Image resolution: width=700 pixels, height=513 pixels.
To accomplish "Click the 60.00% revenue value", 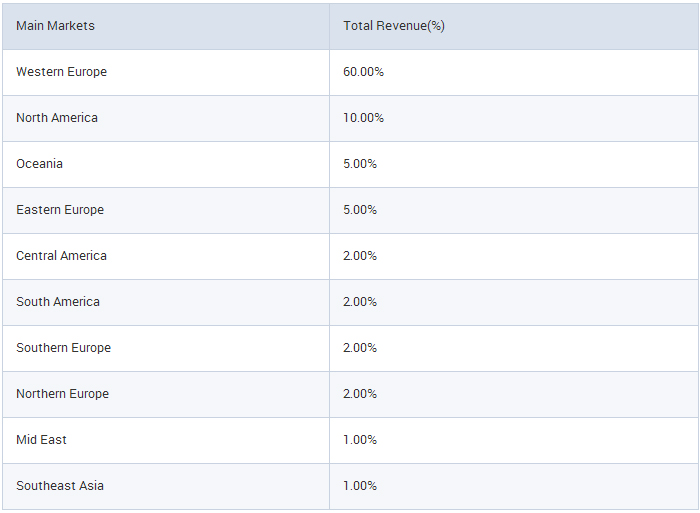I will tap(363, 72).
